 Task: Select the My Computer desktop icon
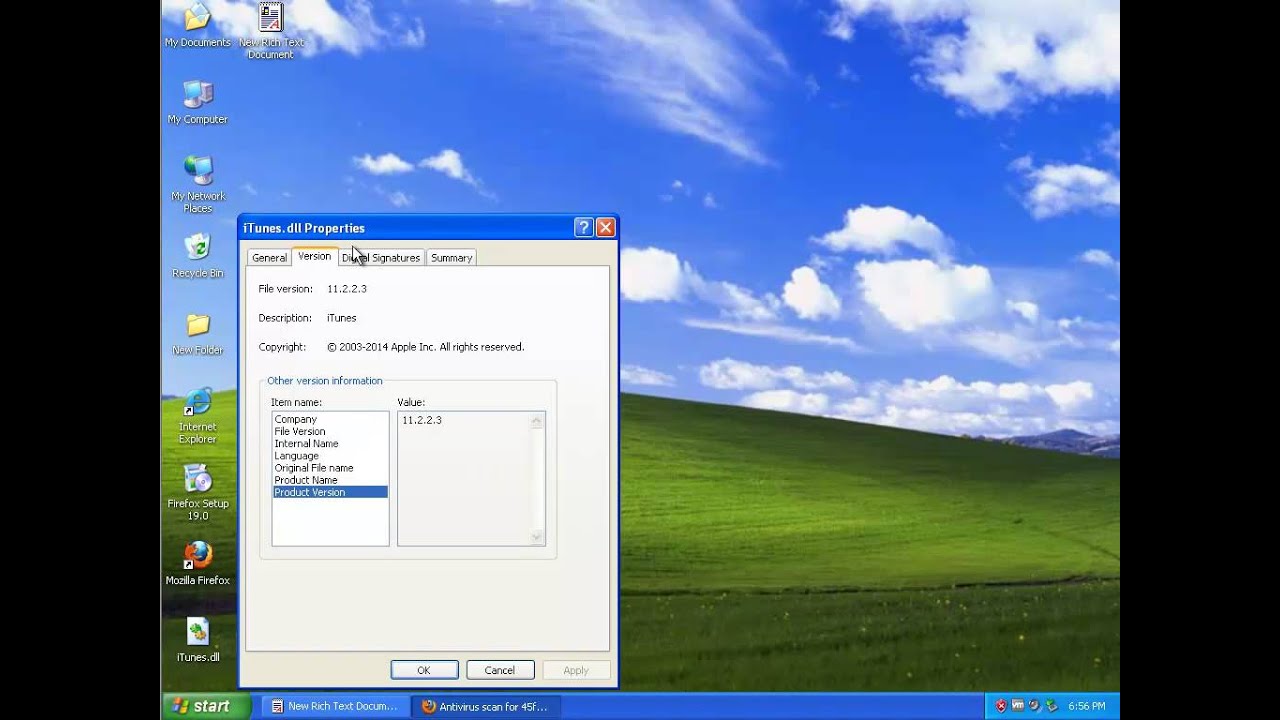click(198, 102)
